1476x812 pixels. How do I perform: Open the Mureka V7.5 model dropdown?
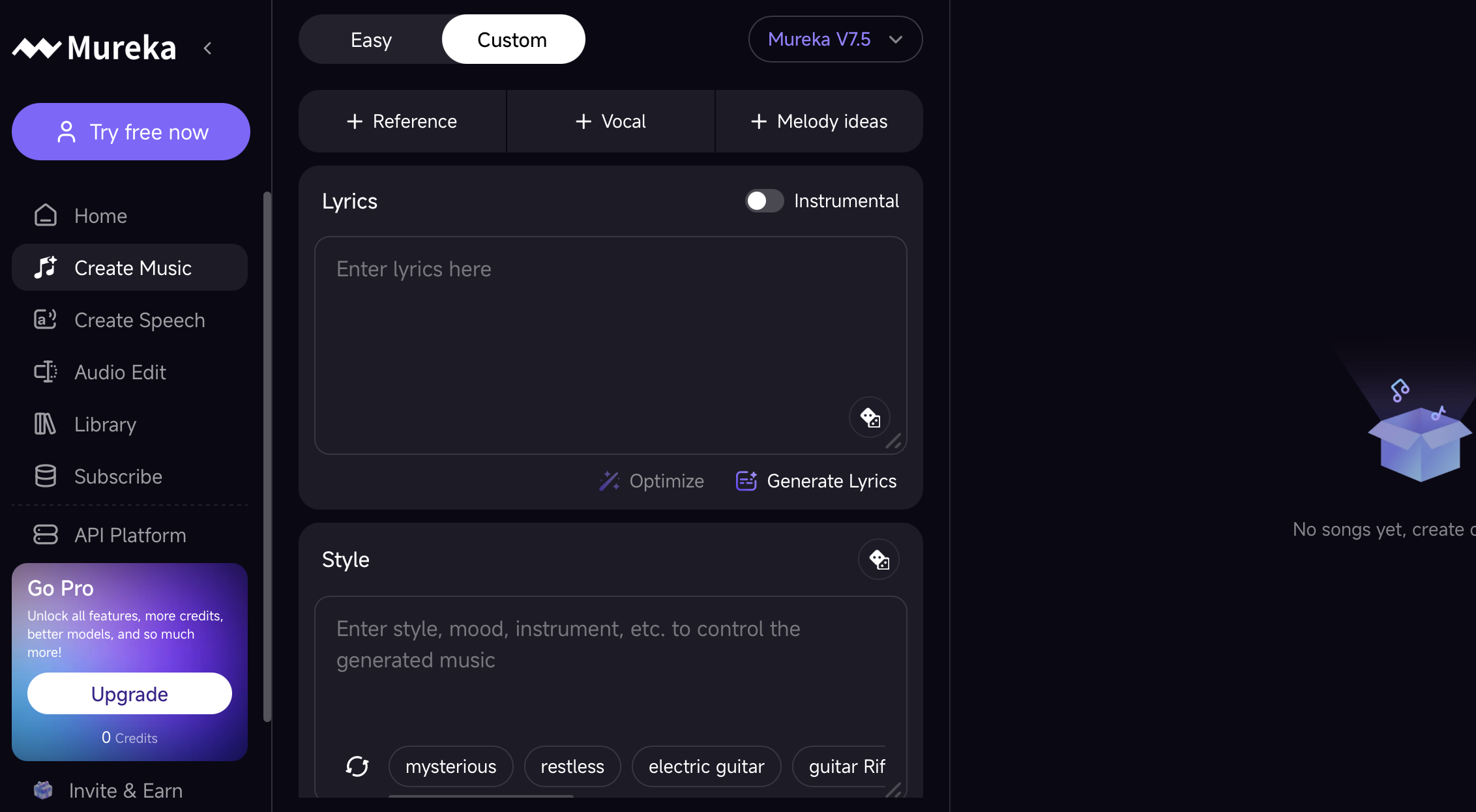coord(835,39)
